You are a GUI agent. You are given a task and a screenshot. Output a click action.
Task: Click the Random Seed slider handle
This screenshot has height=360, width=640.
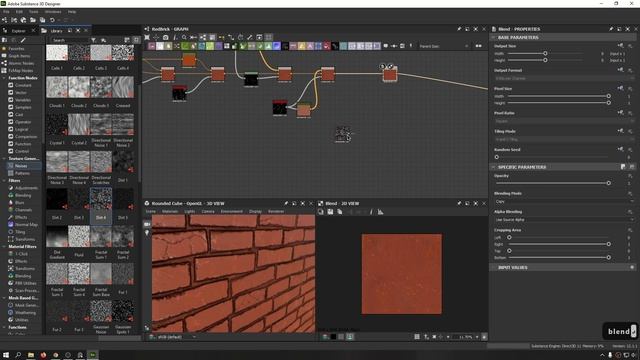click(x=497, y=157)
